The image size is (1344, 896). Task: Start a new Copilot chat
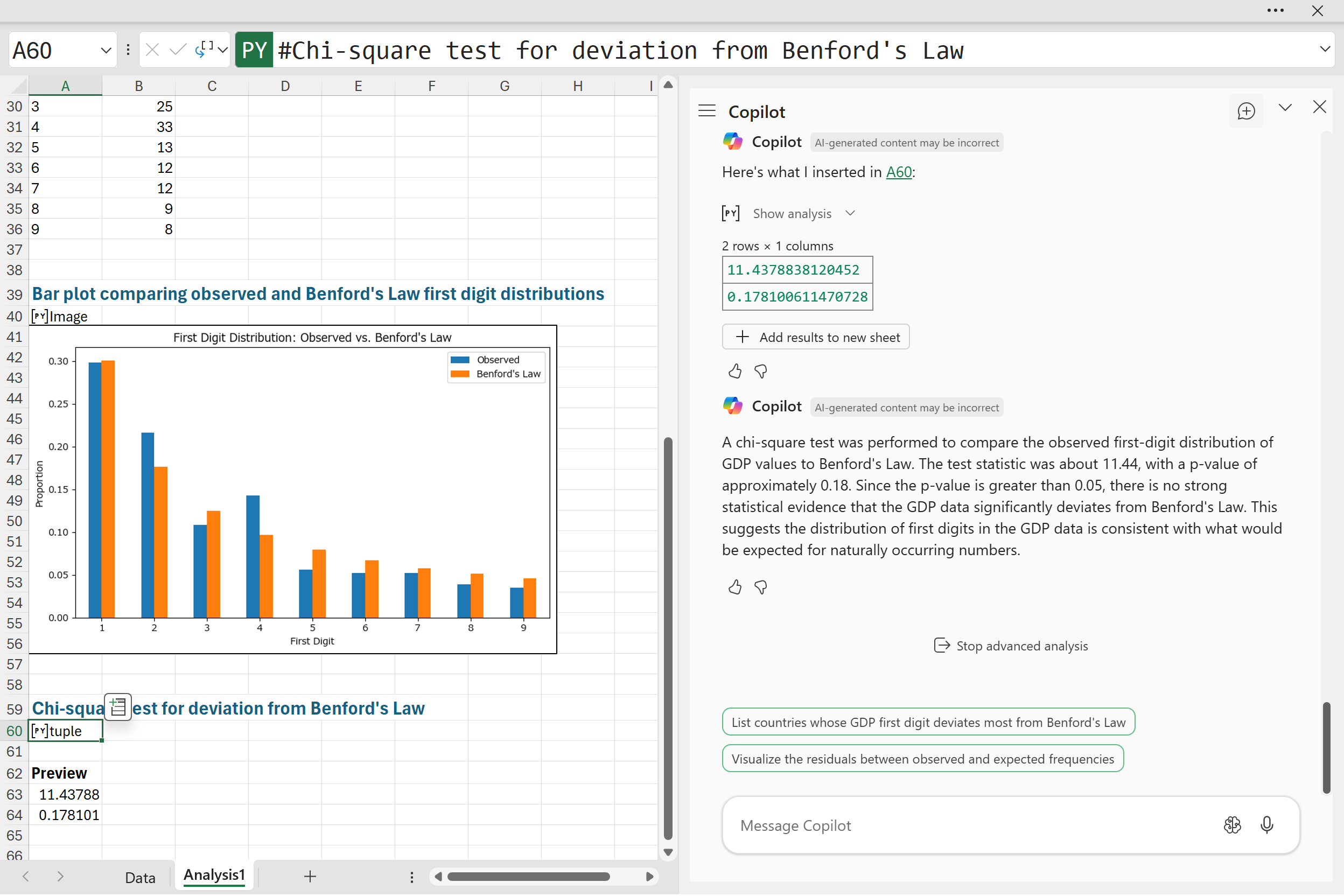[1245, 111]
